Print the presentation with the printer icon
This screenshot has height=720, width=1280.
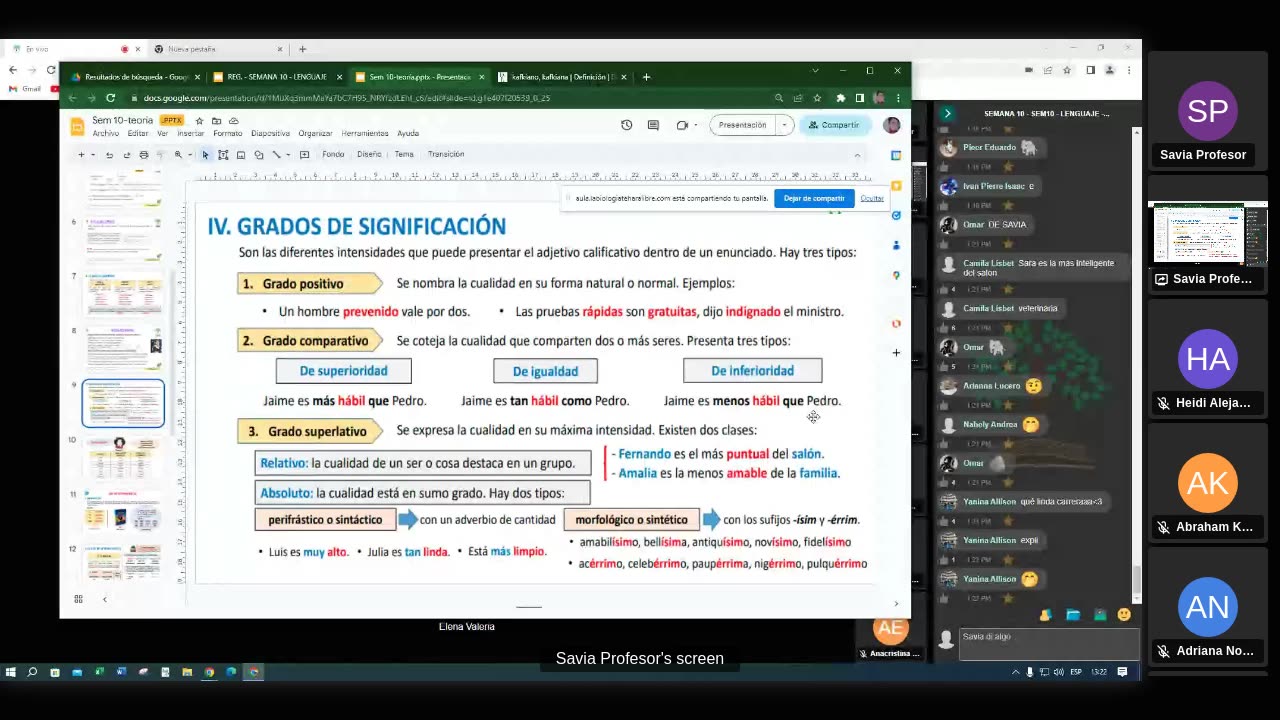pyautogui.click(x=143, y=154)
